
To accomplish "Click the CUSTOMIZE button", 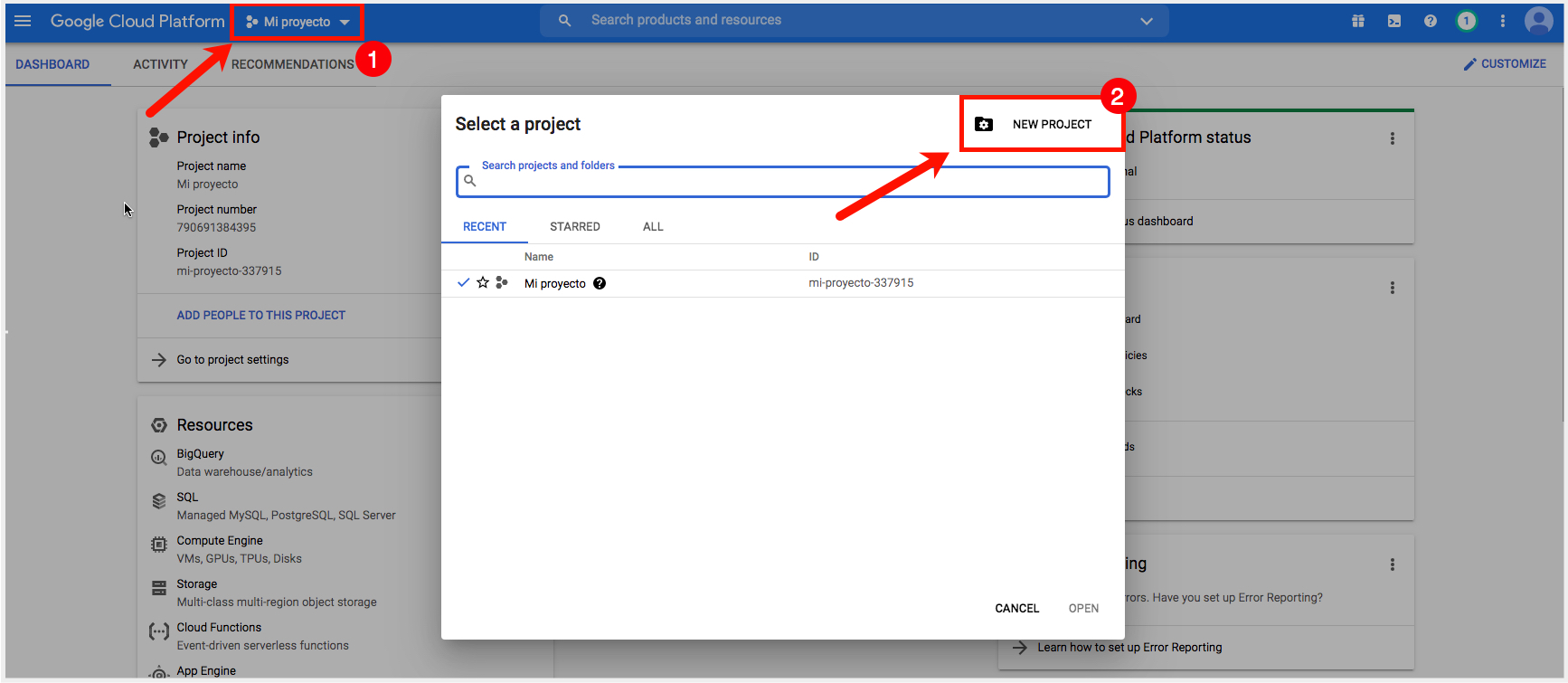I will [1505, 64].
